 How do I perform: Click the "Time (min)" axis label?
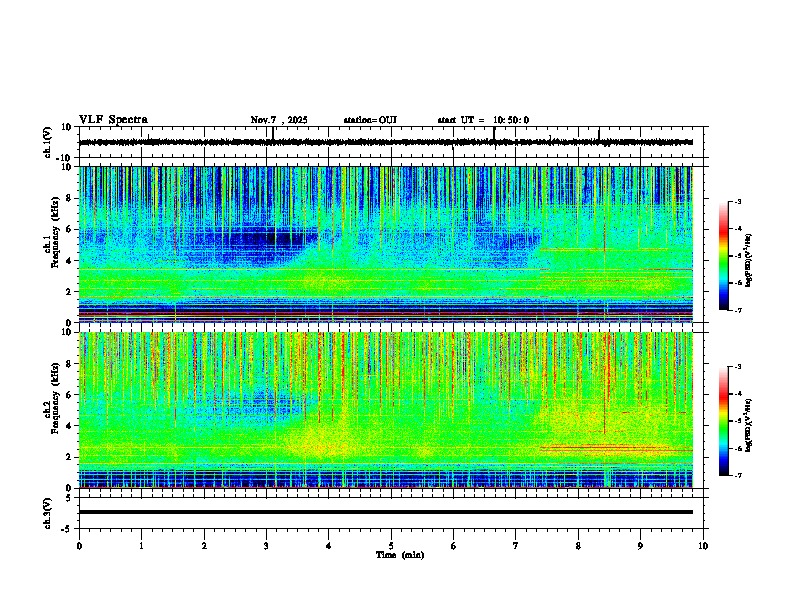tap(400, 555)
